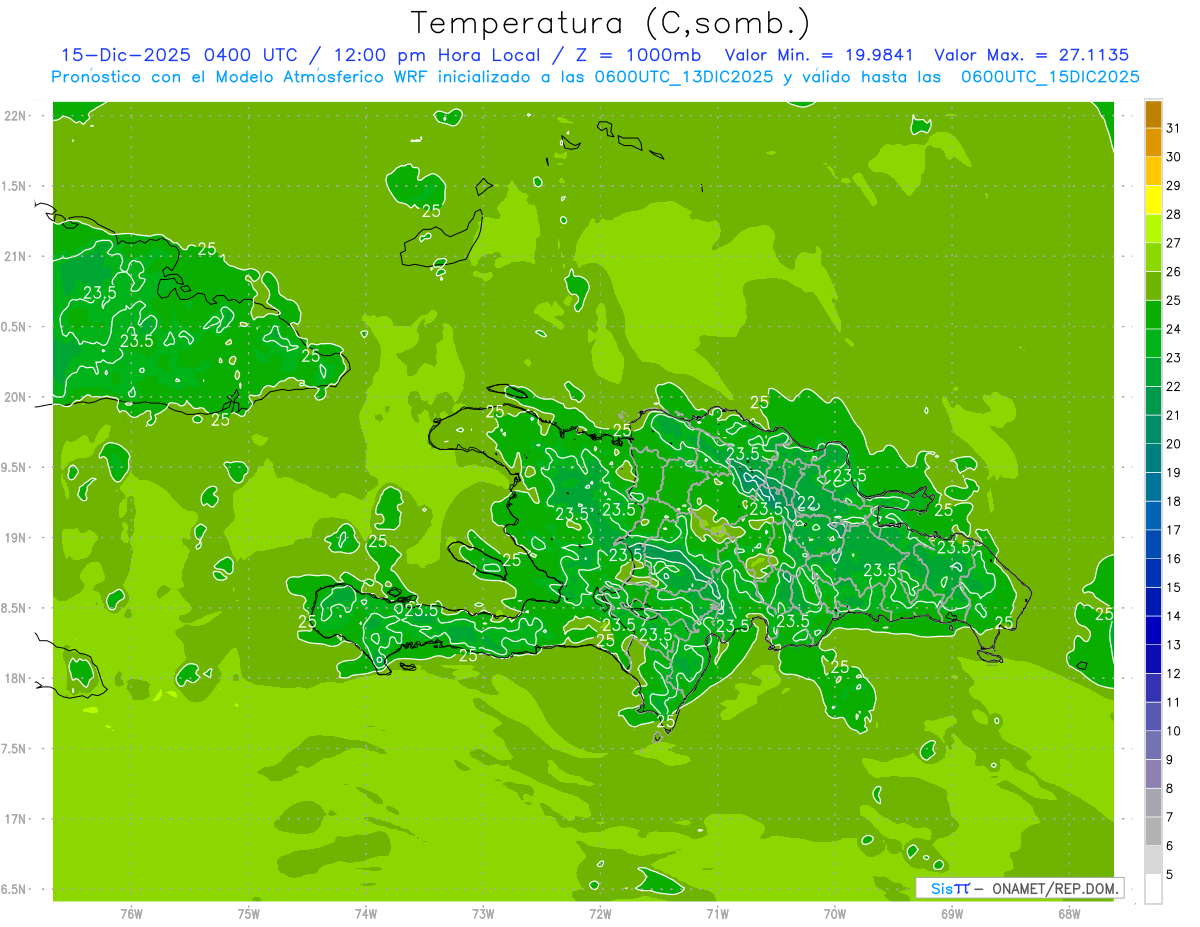Click the "71W" longitude axis label
This screenshot has width=1200, height=927.
717,914
